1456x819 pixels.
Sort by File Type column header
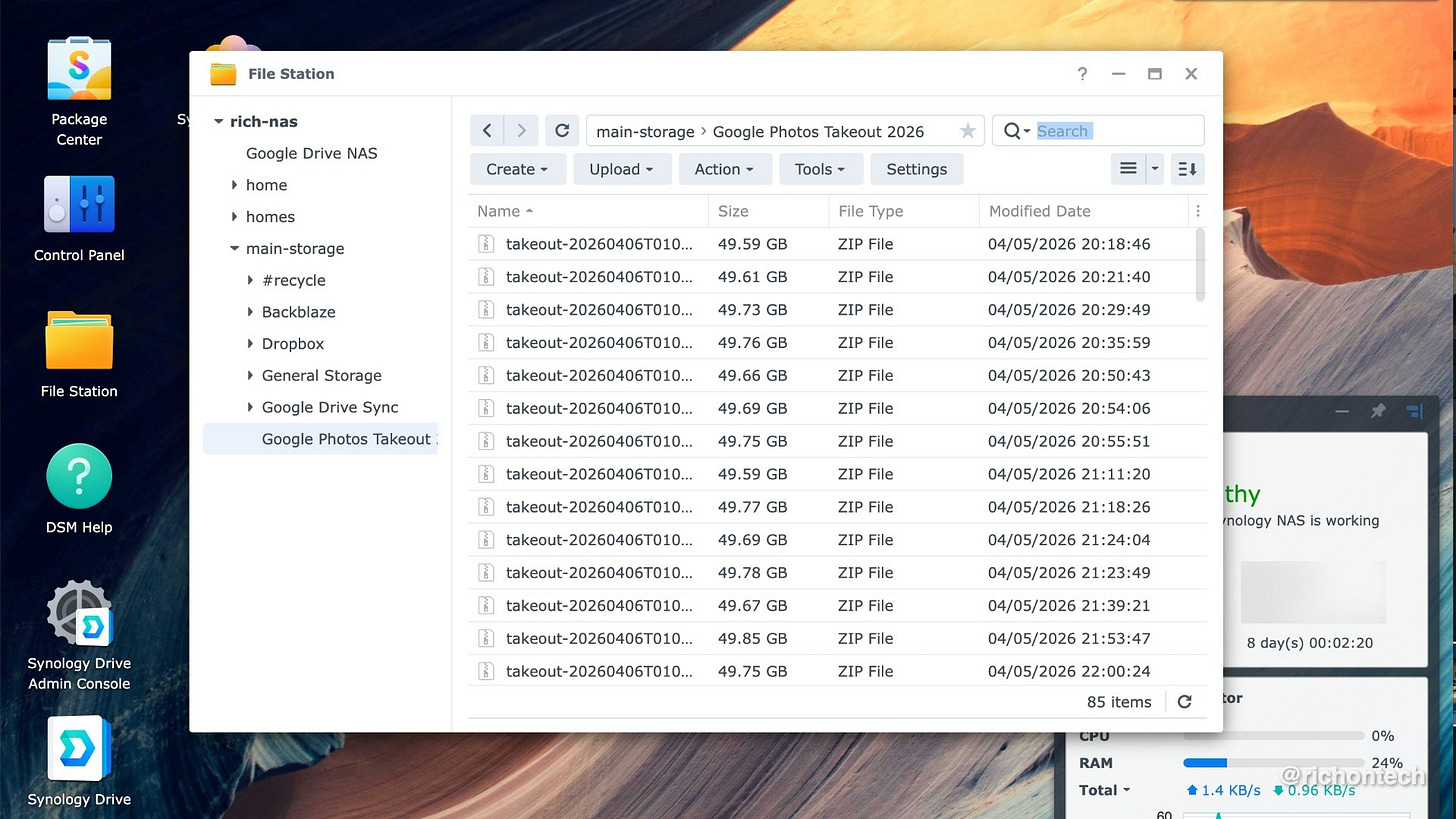[903, 211]
